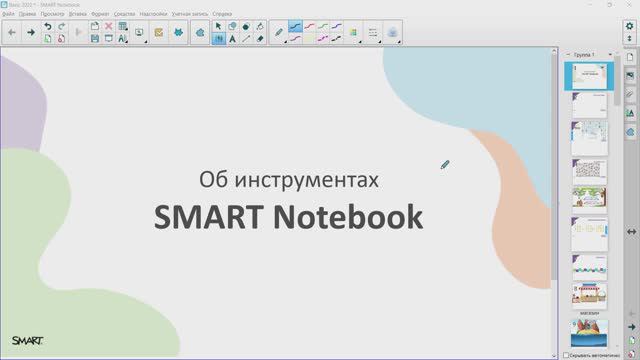
Task: Select the market stall slide thumbnail
Action: tap(589, 296)
